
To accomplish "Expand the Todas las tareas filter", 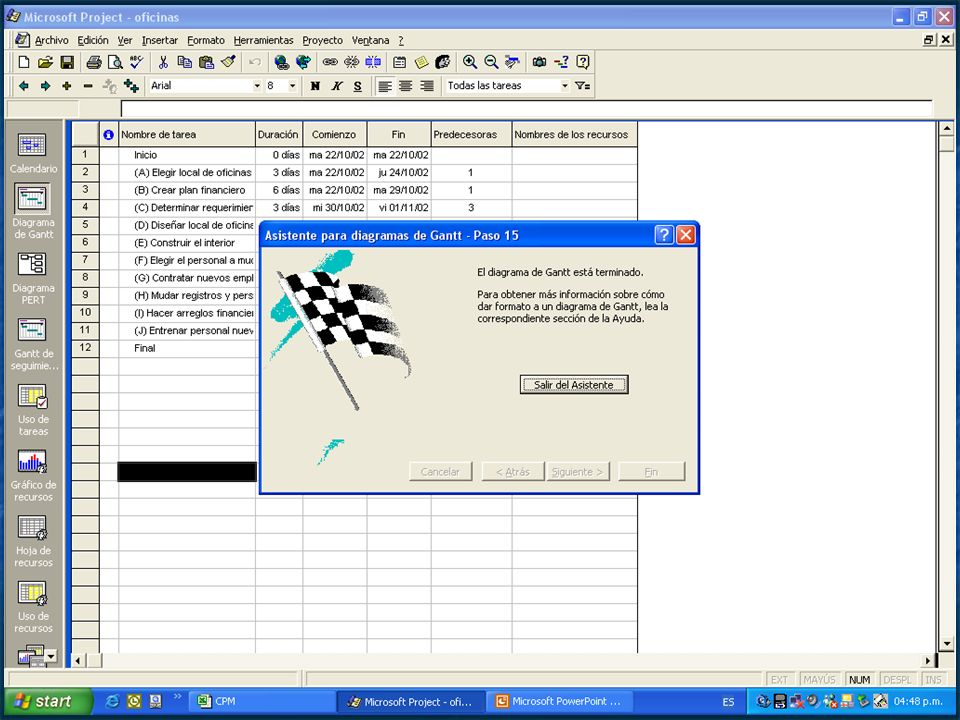I will 564,86.
